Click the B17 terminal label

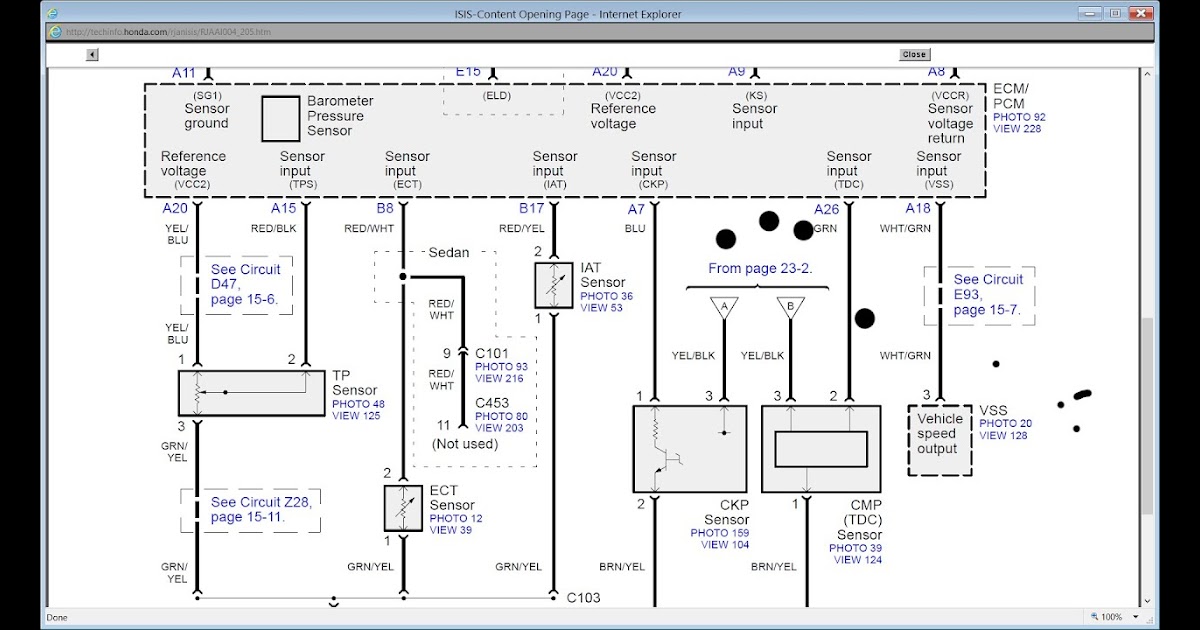tap(531, 209)
